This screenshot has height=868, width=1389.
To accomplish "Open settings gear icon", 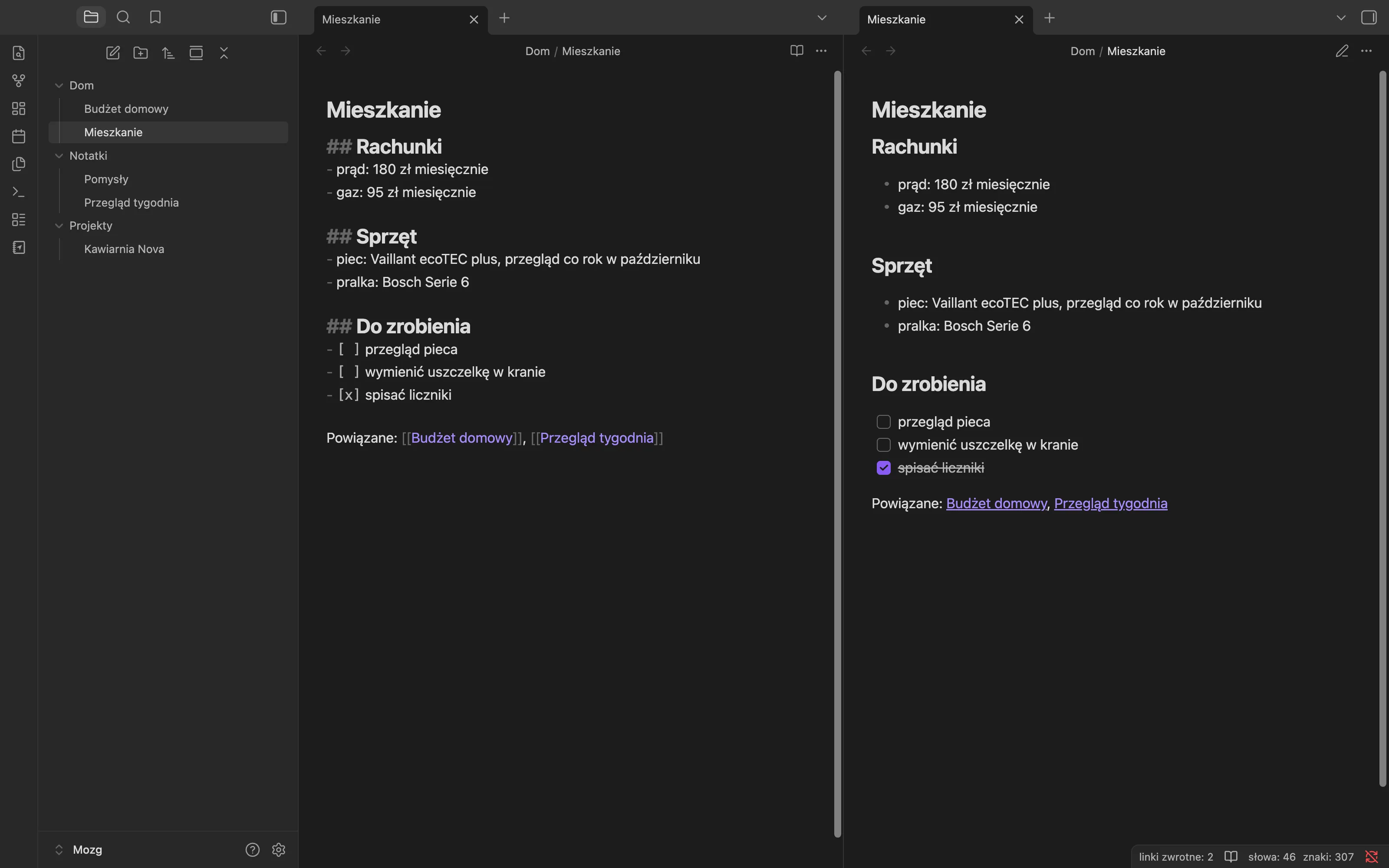I will point(278,850).
